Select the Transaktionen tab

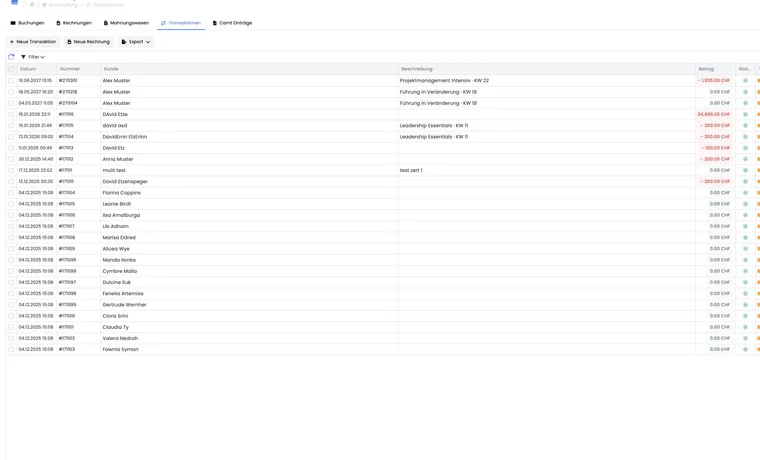[181, 23]
